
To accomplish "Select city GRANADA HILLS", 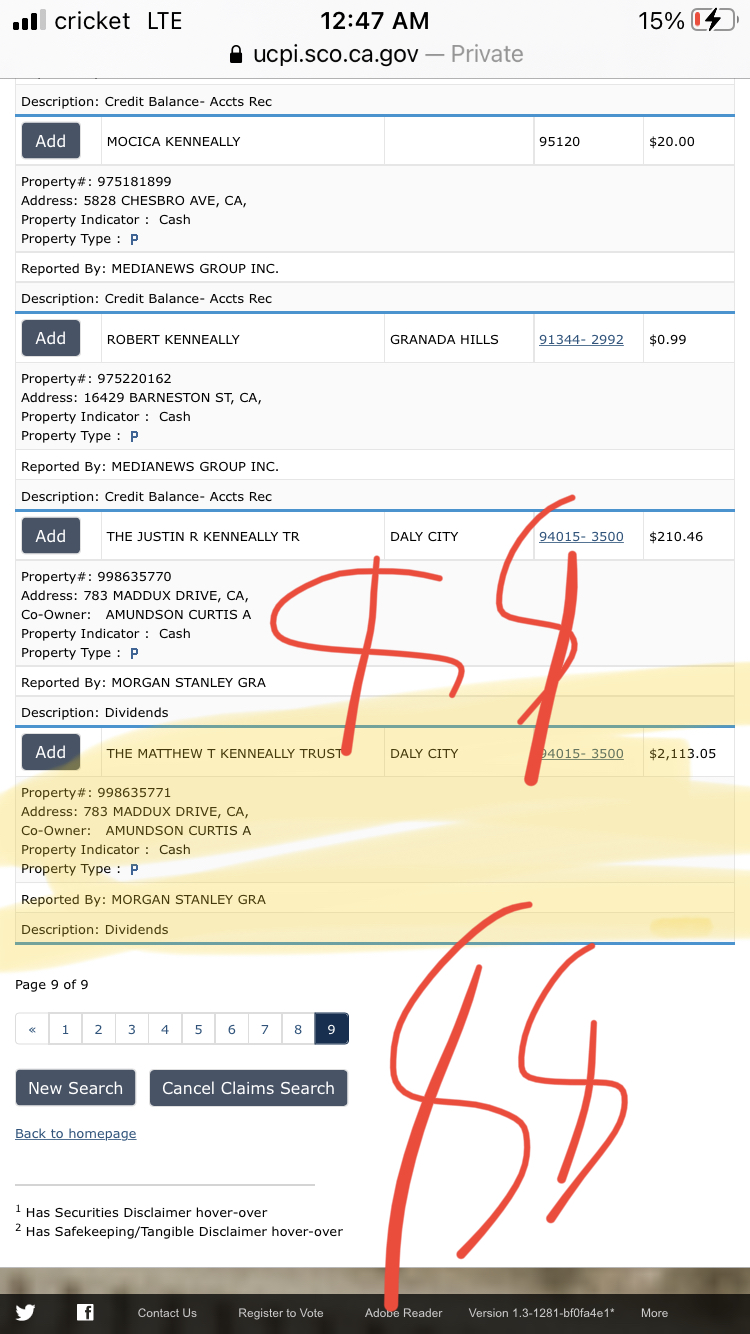I will (x=444, y=339).
